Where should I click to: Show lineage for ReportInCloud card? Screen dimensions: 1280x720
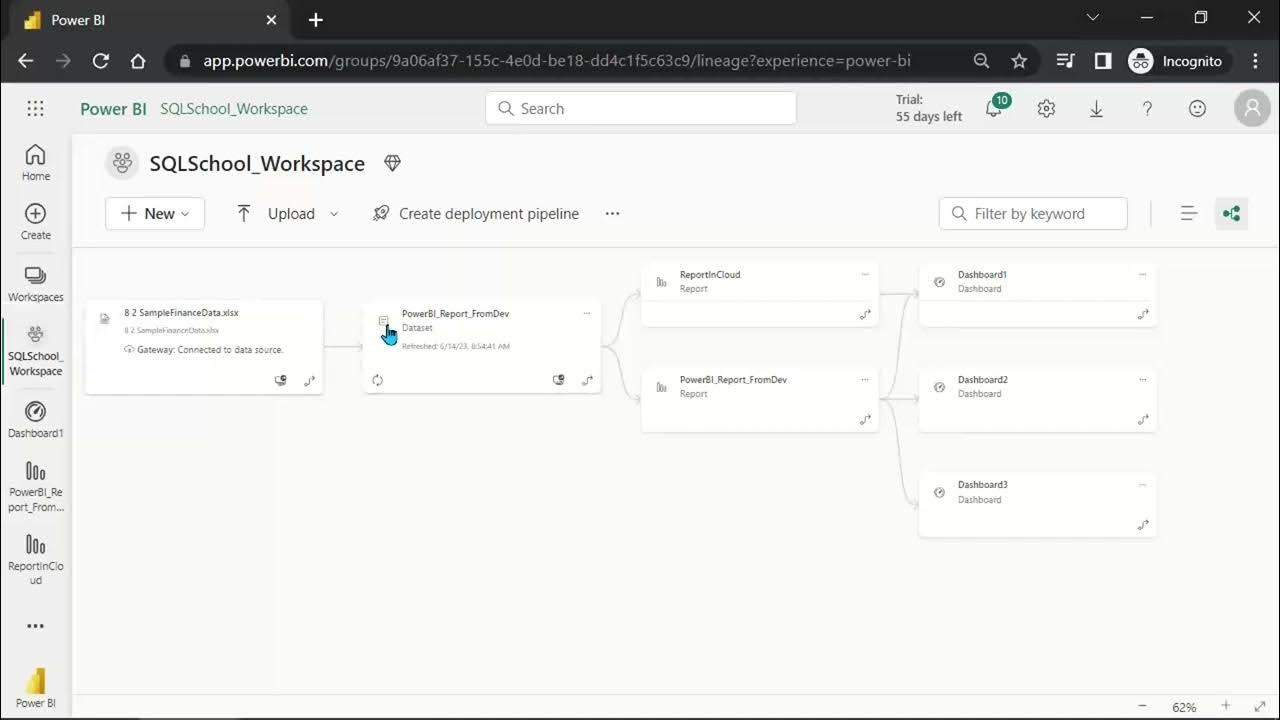pyautogui.click(x=865, y=314)
